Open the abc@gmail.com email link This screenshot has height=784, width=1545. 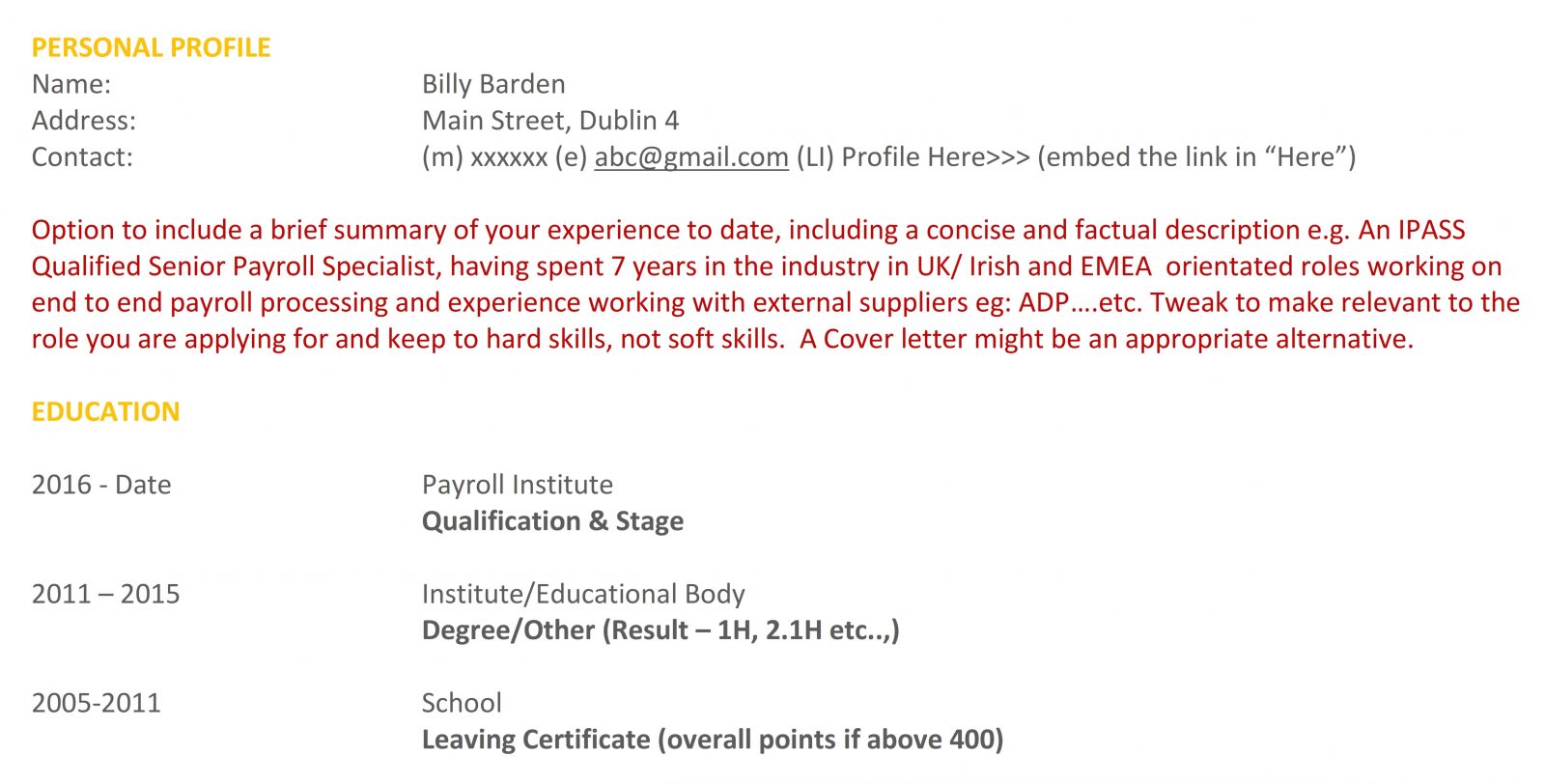point(690,157)
